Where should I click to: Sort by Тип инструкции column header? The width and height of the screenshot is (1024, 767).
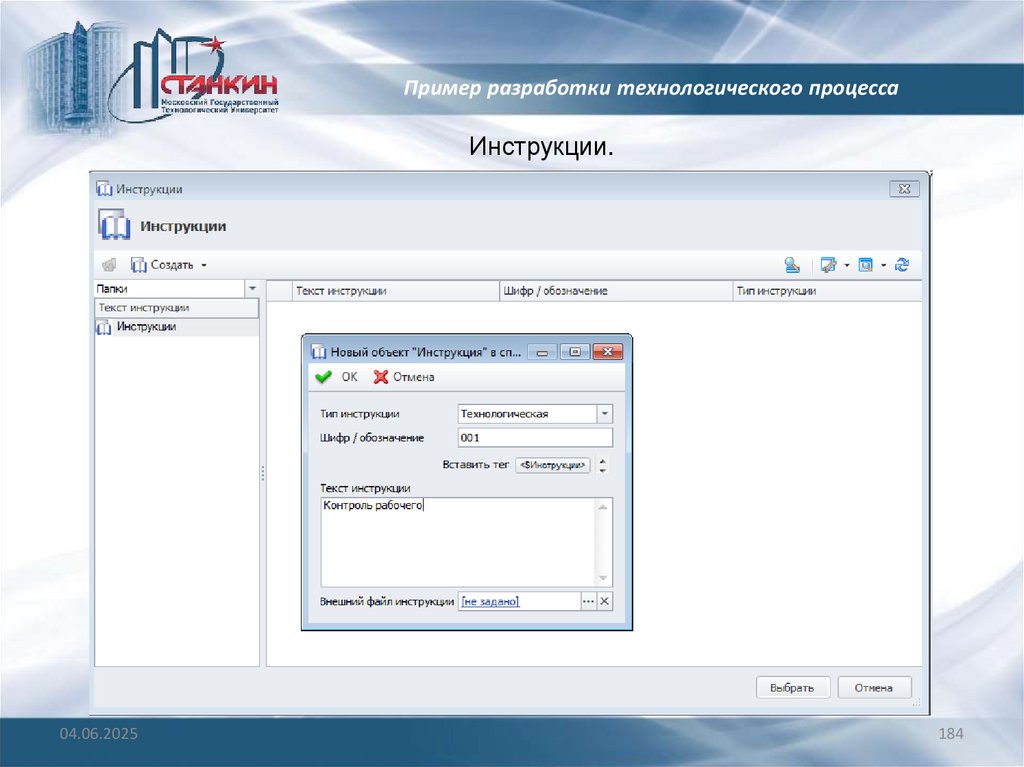[826, 291]
